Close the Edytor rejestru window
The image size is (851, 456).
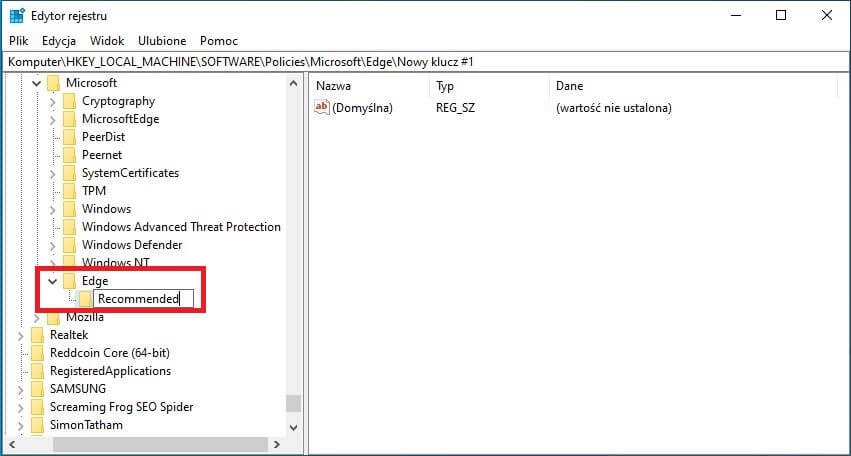click(827, 15)
